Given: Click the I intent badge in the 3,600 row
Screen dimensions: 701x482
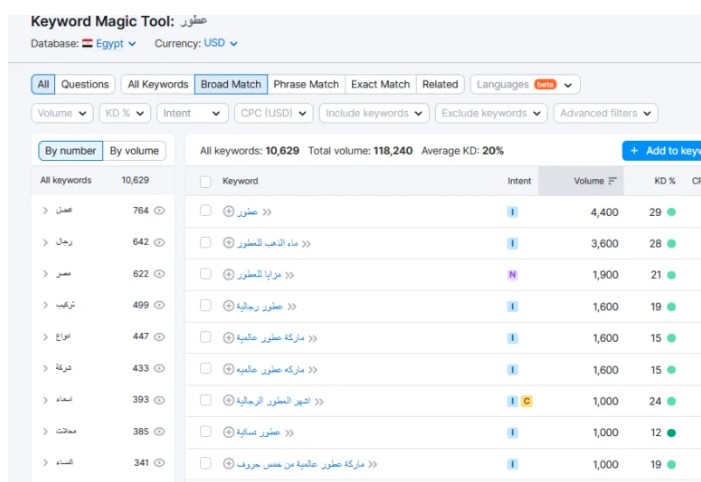Looking at the screenshot, I should (512, 243).
